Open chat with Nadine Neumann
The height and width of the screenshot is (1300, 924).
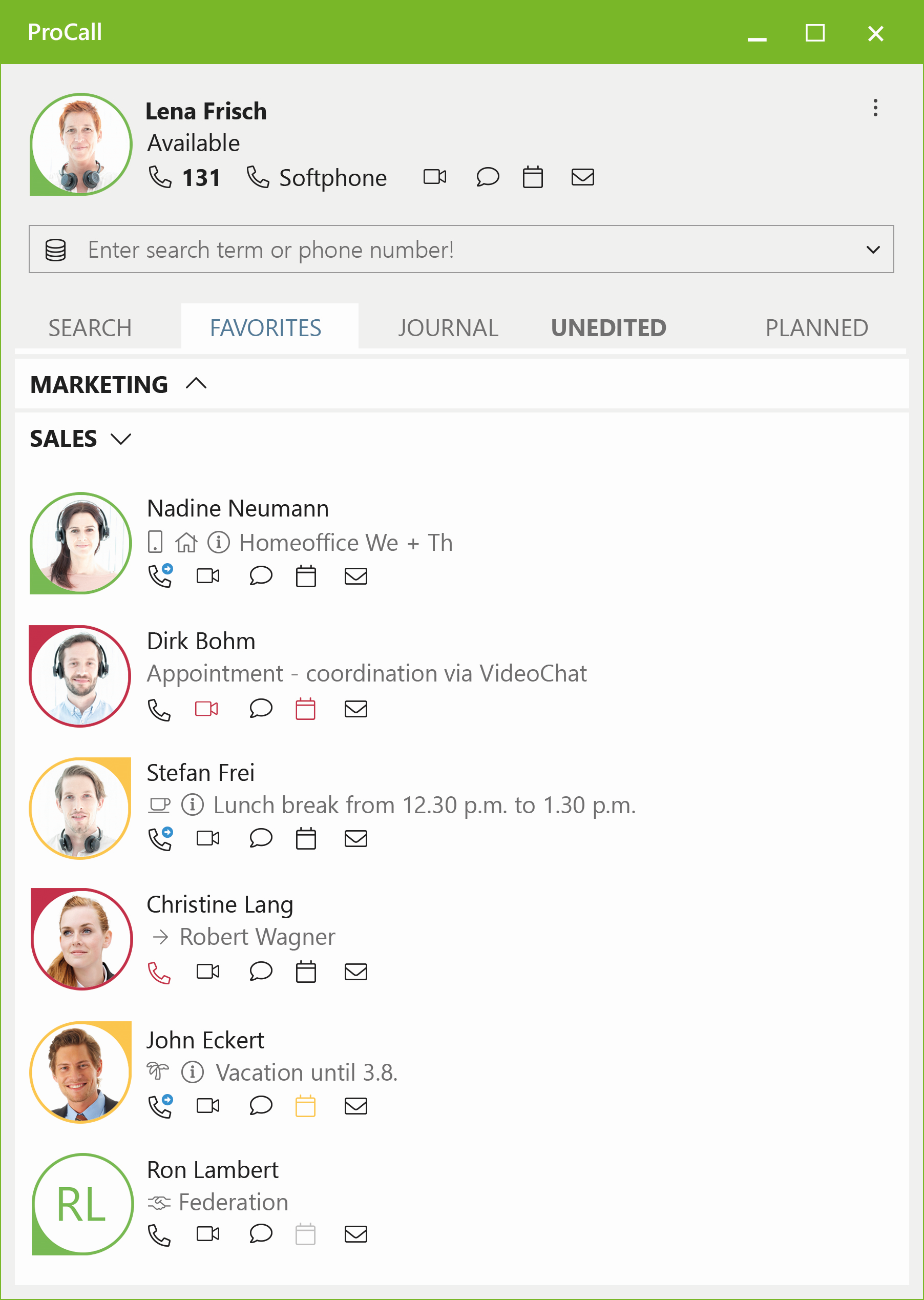click(x=261, y=576)
